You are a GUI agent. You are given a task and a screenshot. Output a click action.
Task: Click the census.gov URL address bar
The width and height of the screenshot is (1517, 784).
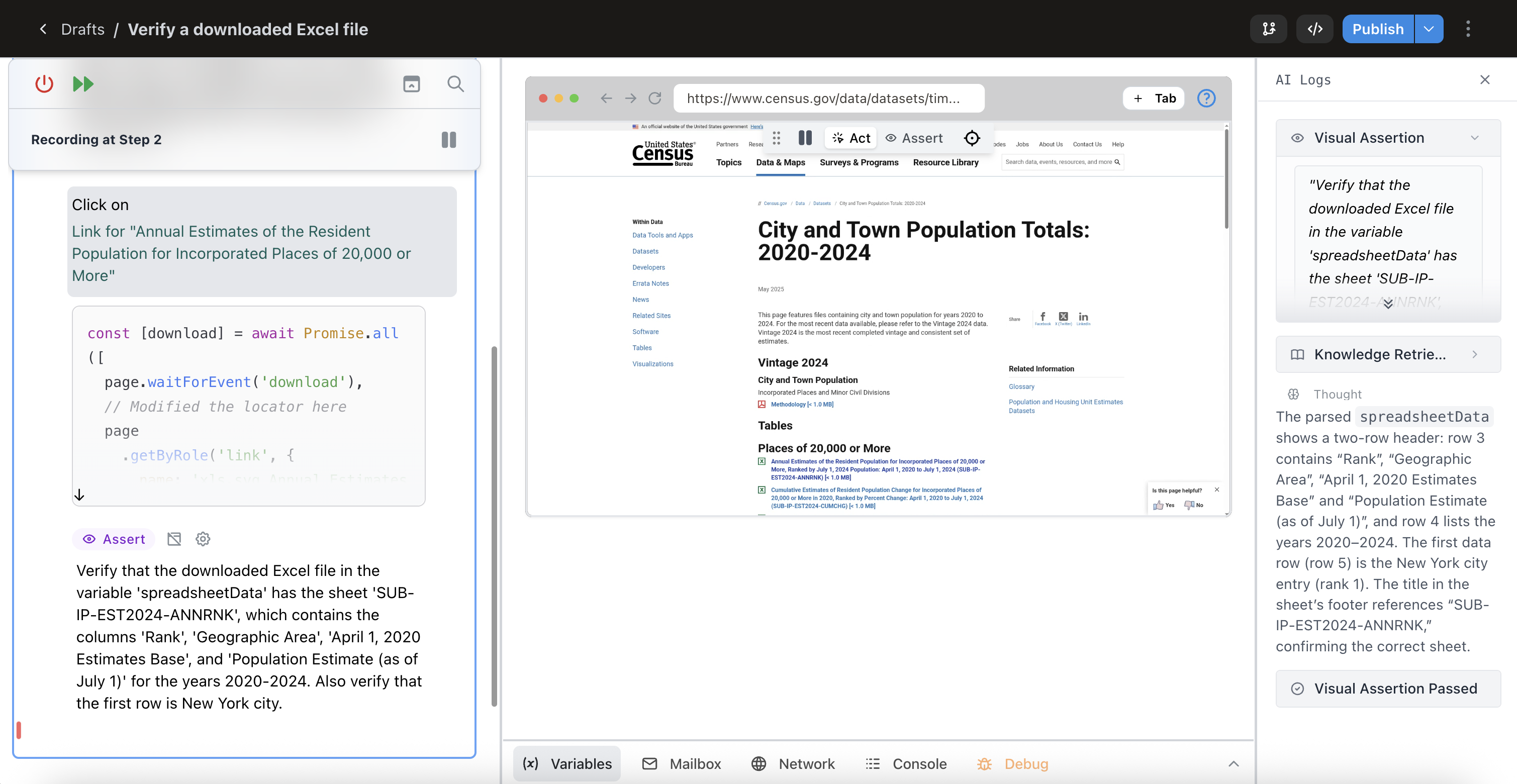[828, 99]
